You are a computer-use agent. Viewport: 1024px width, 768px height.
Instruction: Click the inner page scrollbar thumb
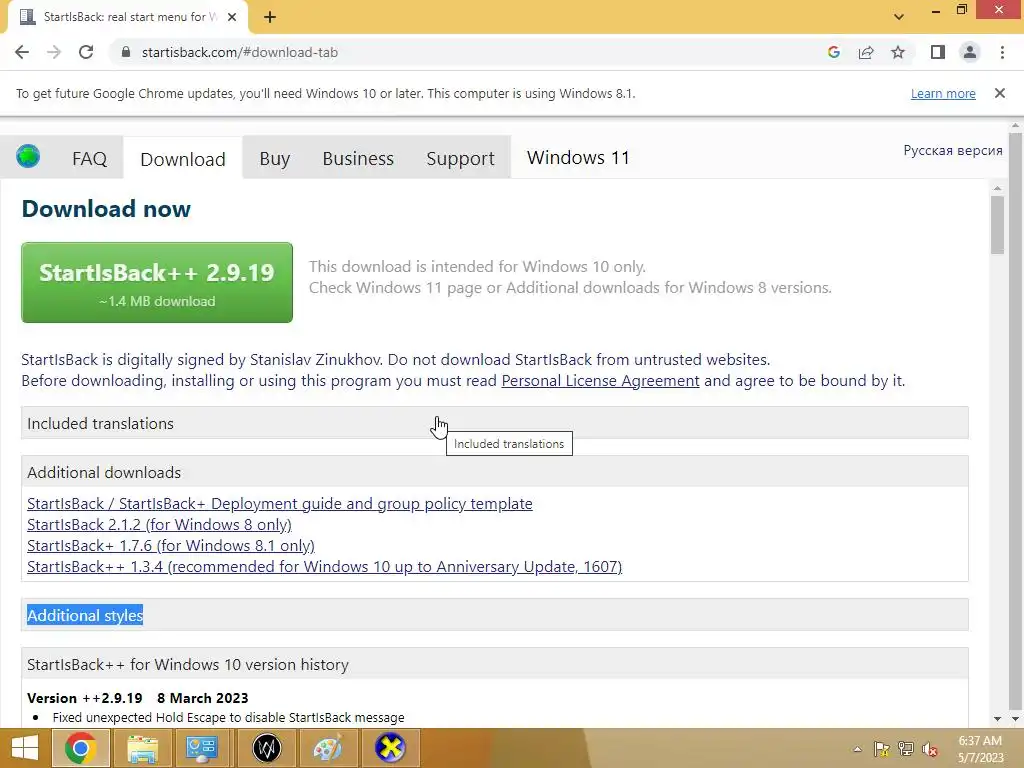(997, 225)
